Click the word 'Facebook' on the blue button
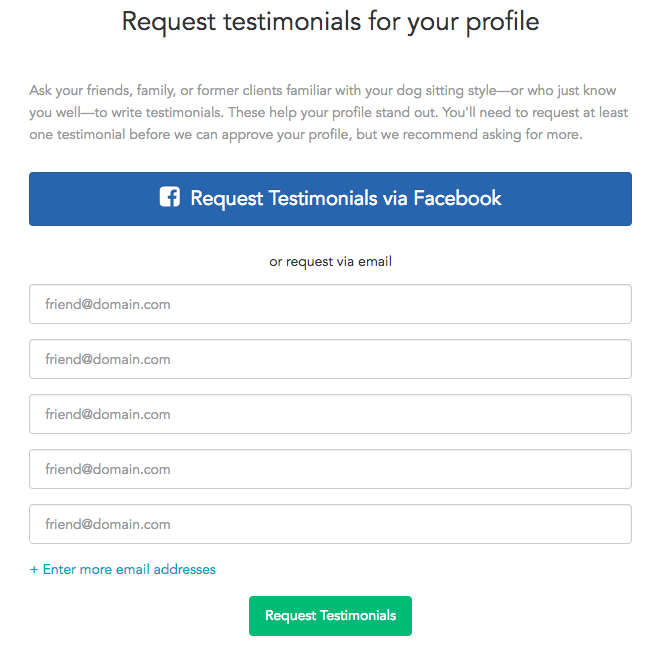 [457, 198]
